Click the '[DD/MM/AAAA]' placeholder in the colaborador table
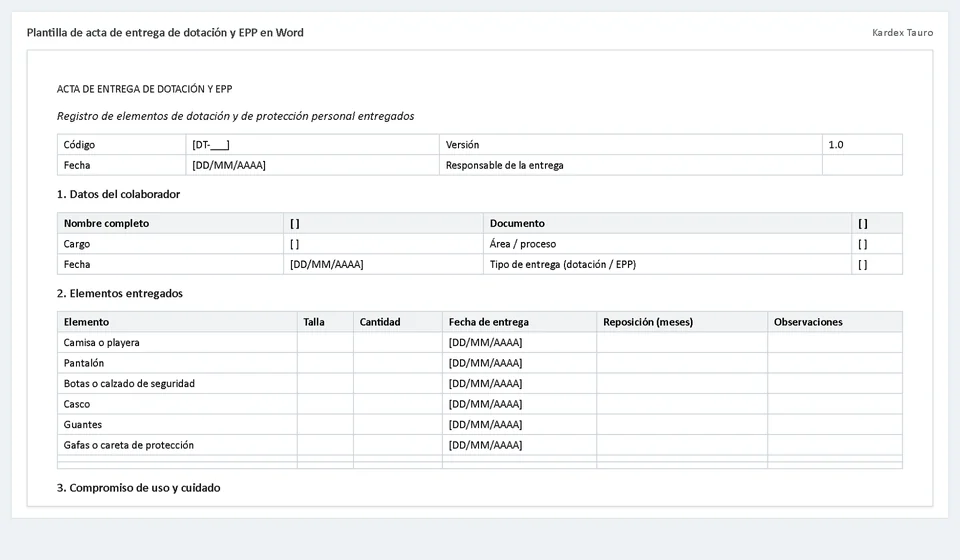Screen dimensions: 960x560 point(326,264)
